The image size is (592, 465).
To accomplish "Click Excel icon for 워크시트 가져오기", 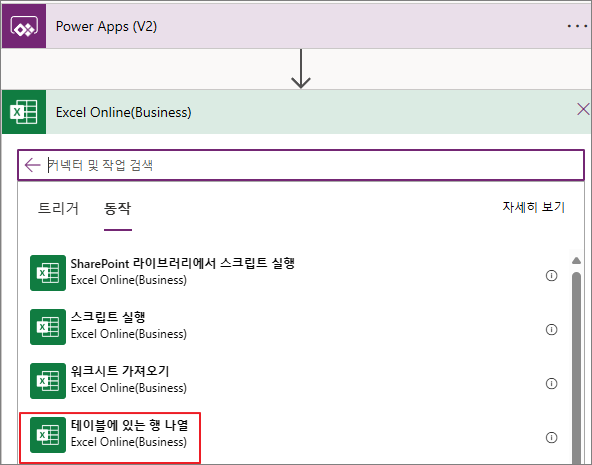I will pos(48,381).
